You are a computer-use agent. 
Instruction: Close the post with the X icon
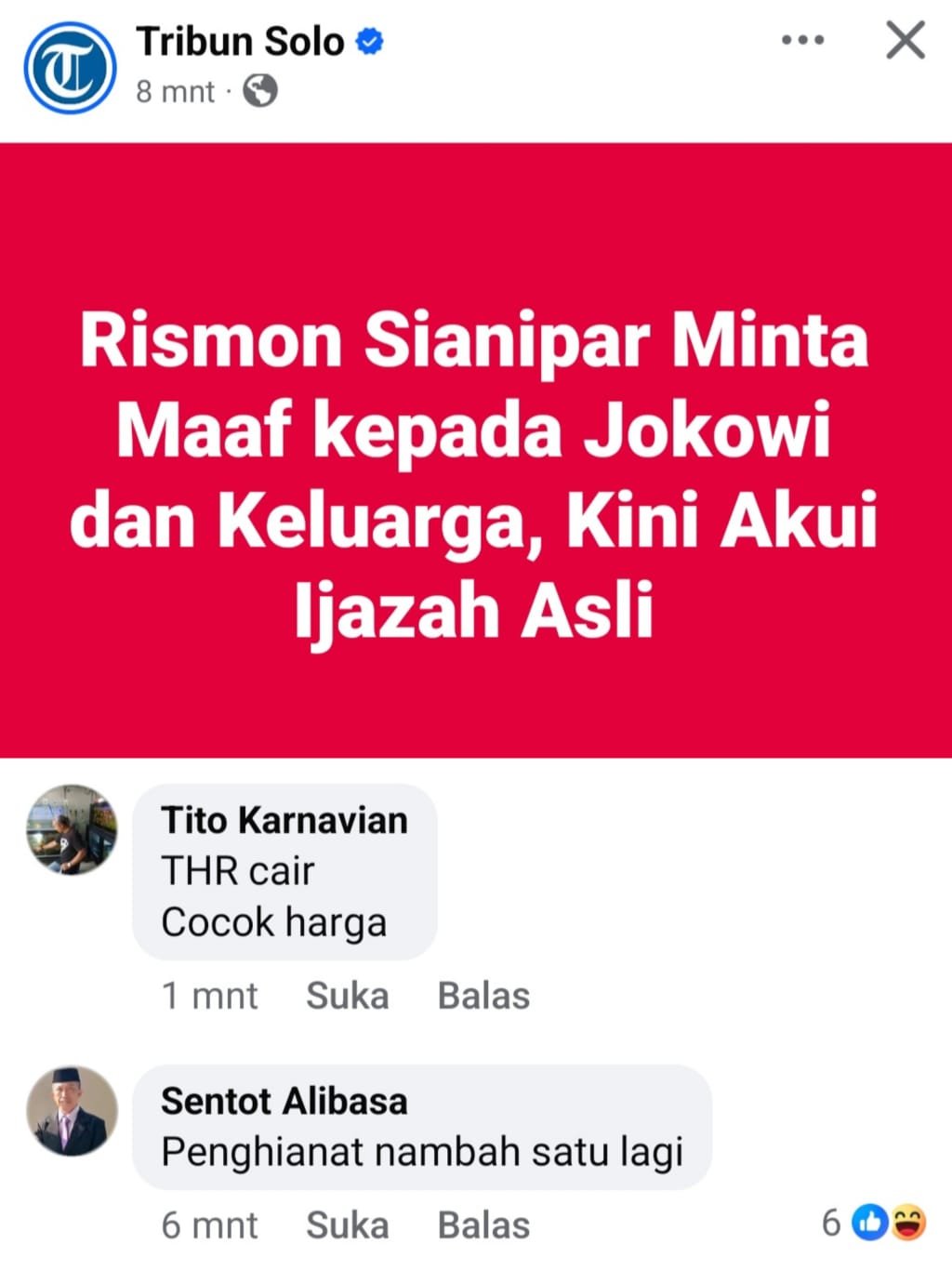(905, 40)
